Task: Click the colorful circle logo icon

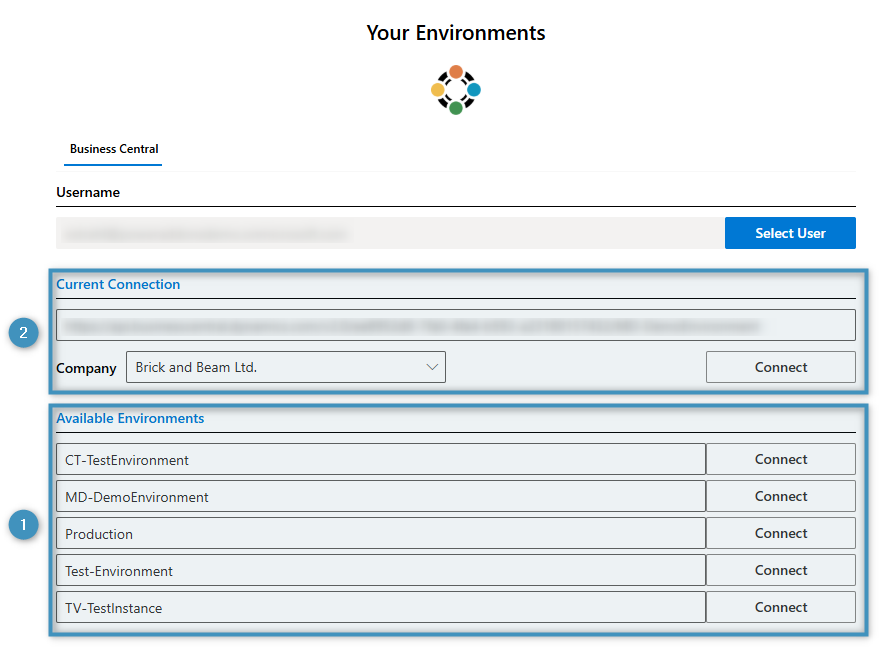Action: (456, 90)
